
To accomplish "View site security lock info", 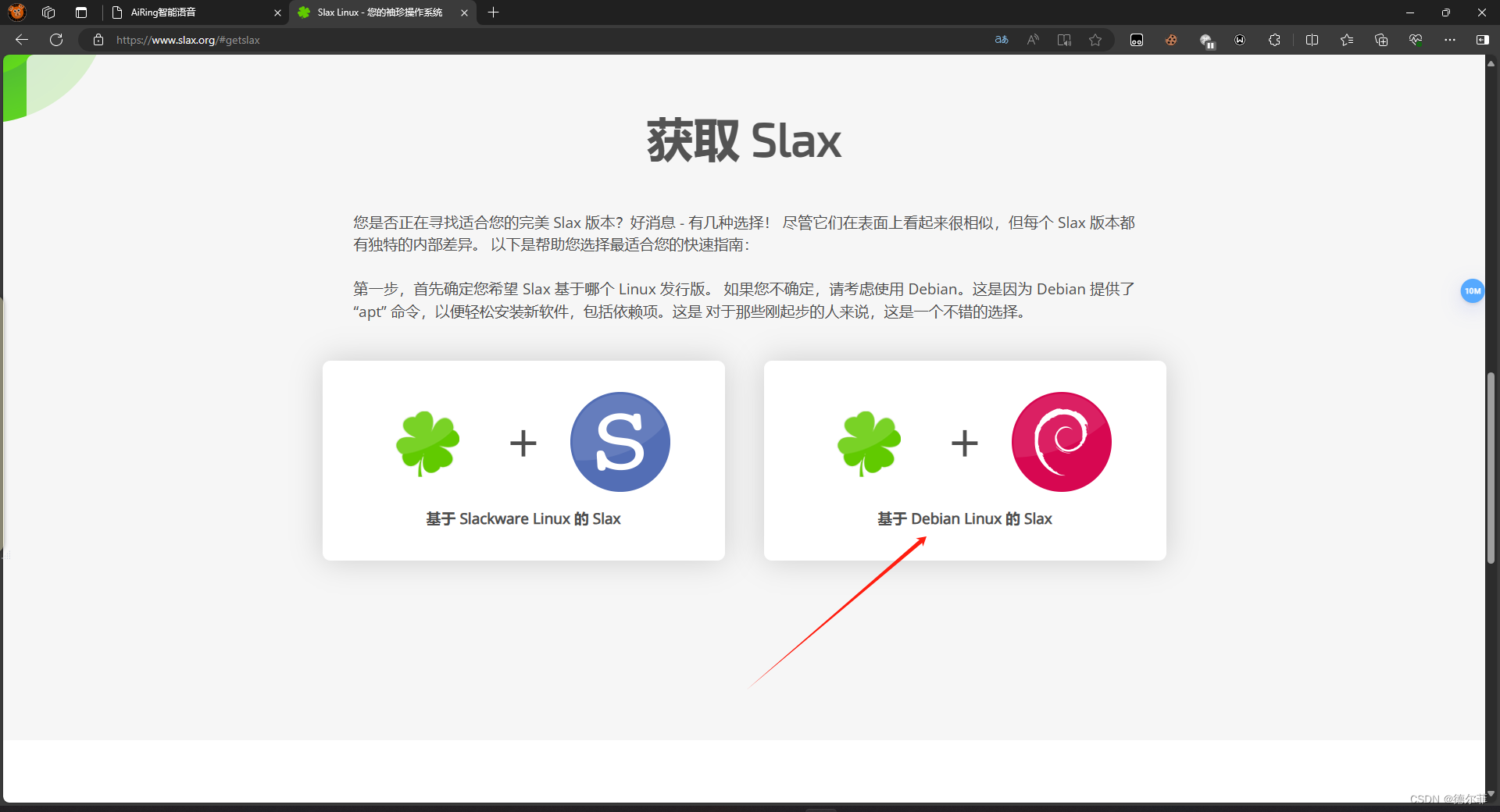I will pyautogui.click(x=98, y=40).
